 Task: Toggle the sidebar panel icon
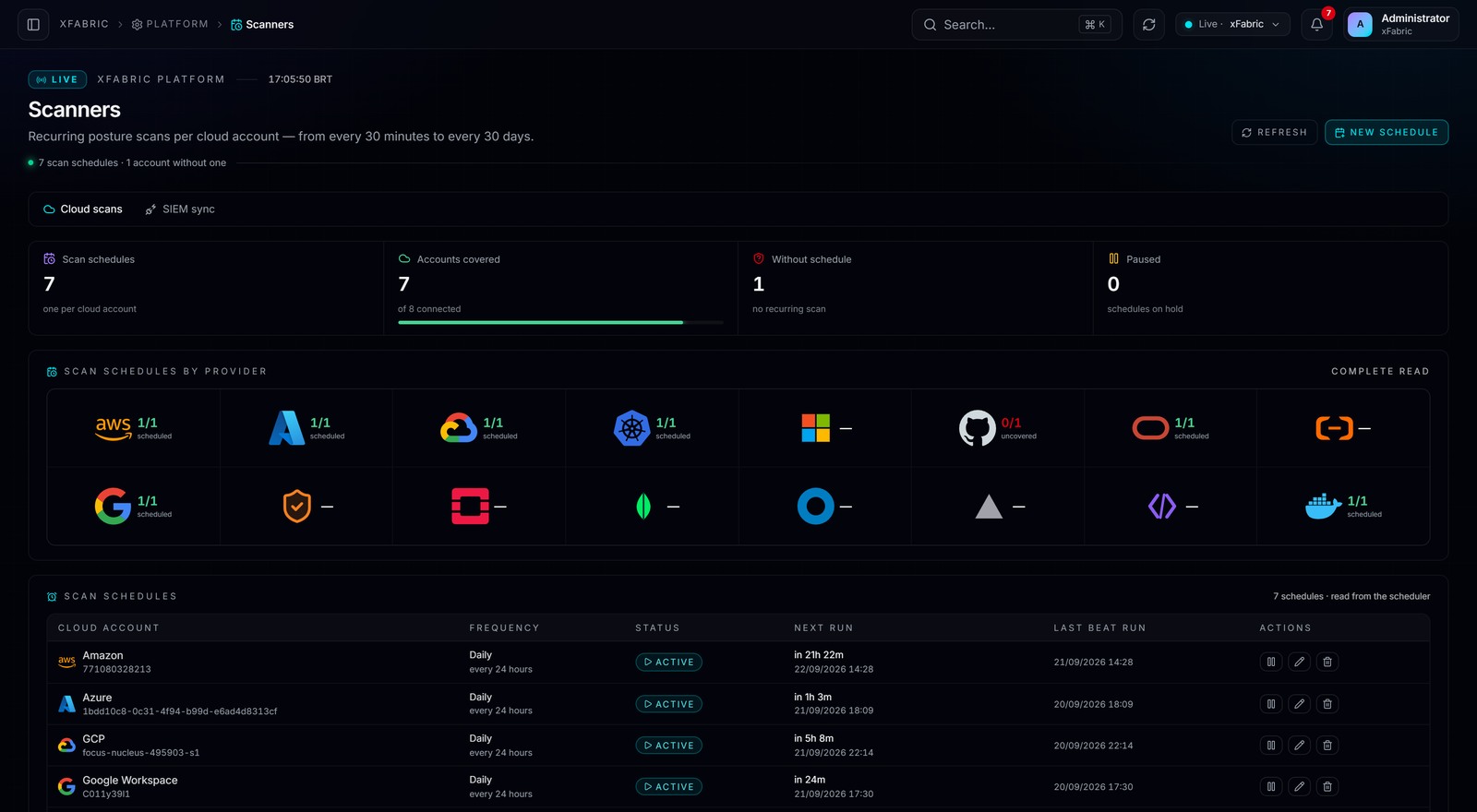point(33,25)
